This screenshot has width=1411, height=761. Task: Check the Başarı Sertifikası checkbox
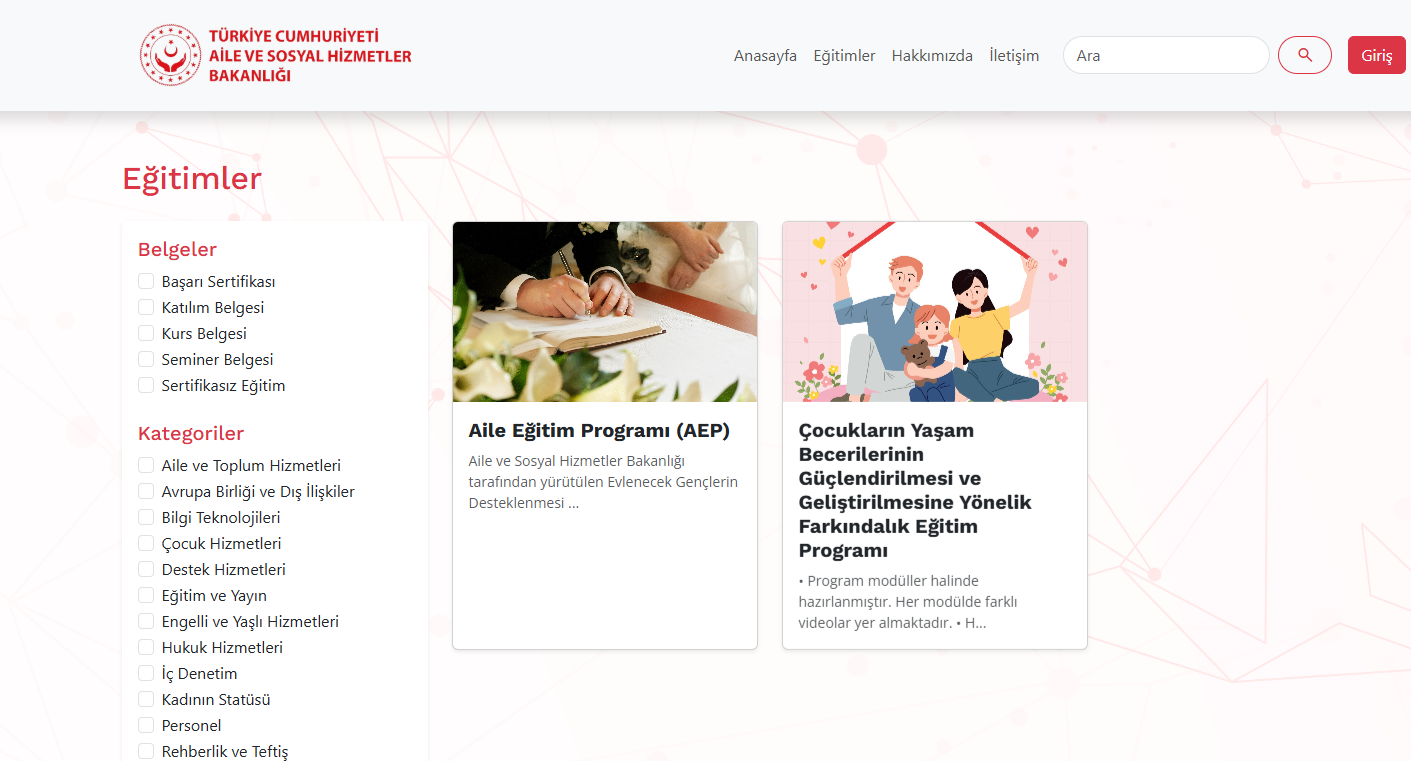(x=146, y=282)
